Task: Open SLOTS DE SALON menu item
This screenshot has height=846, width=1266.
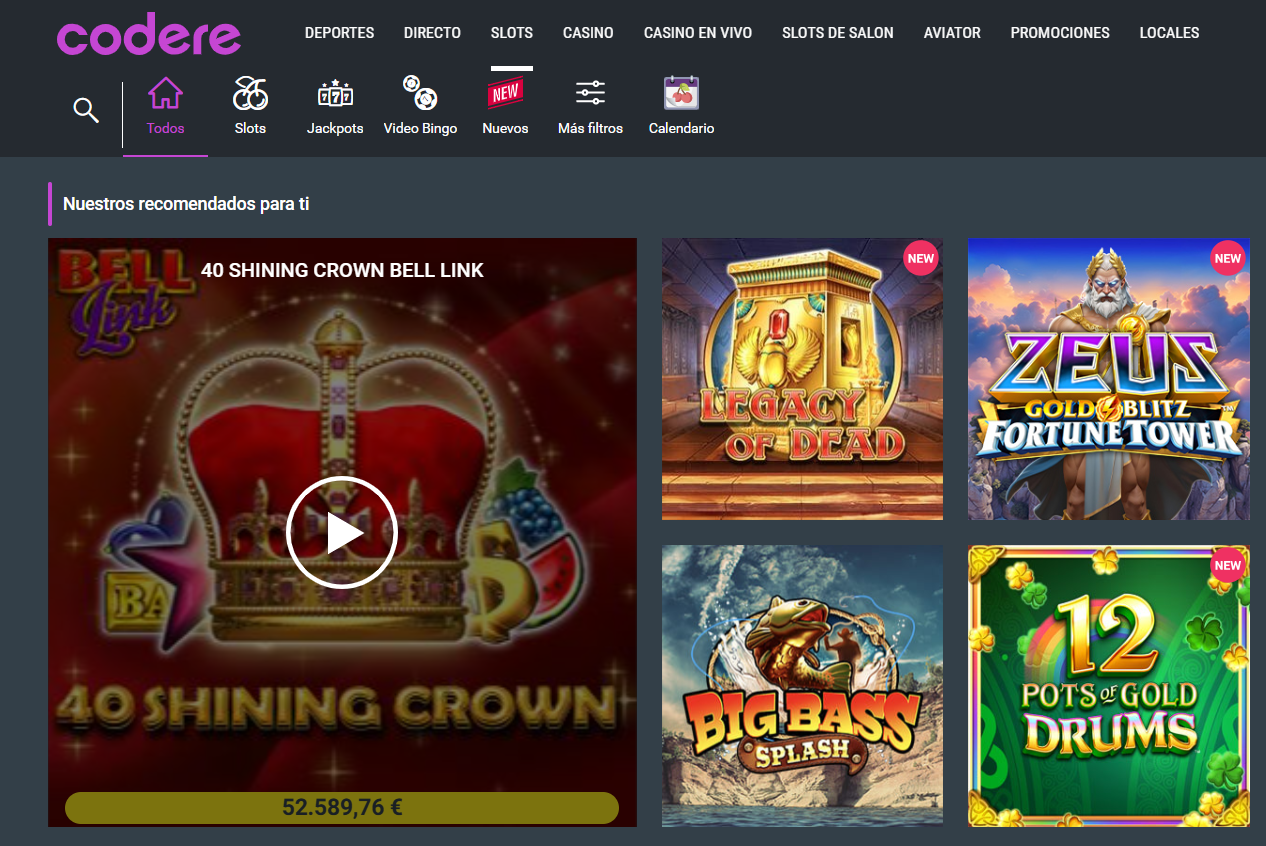Action: (838, 33)
